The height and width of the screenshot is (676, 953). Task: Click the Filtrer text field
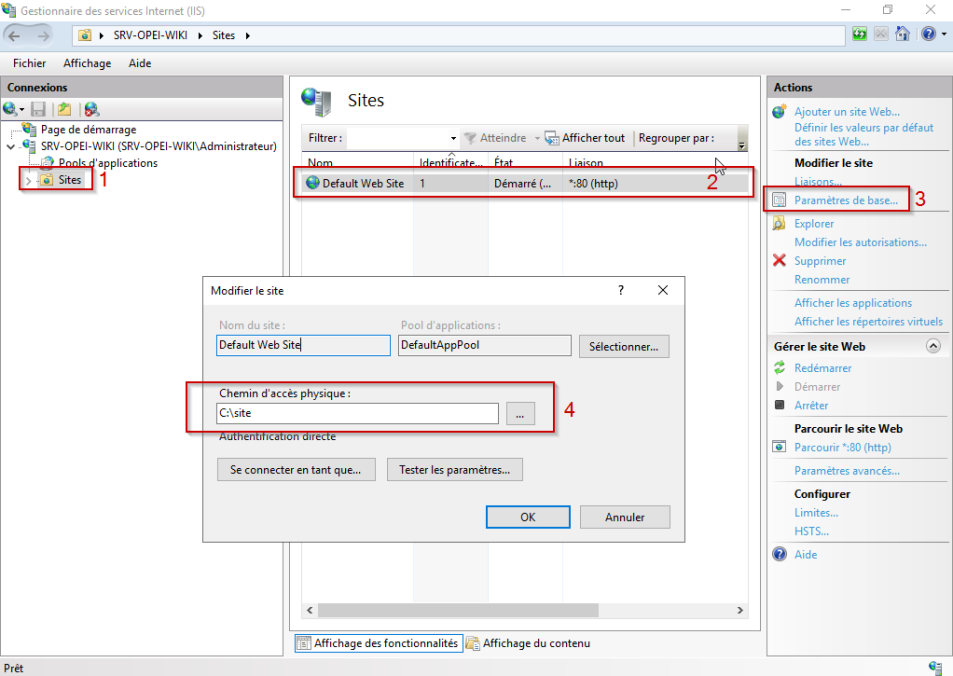(x=397, y=138)
